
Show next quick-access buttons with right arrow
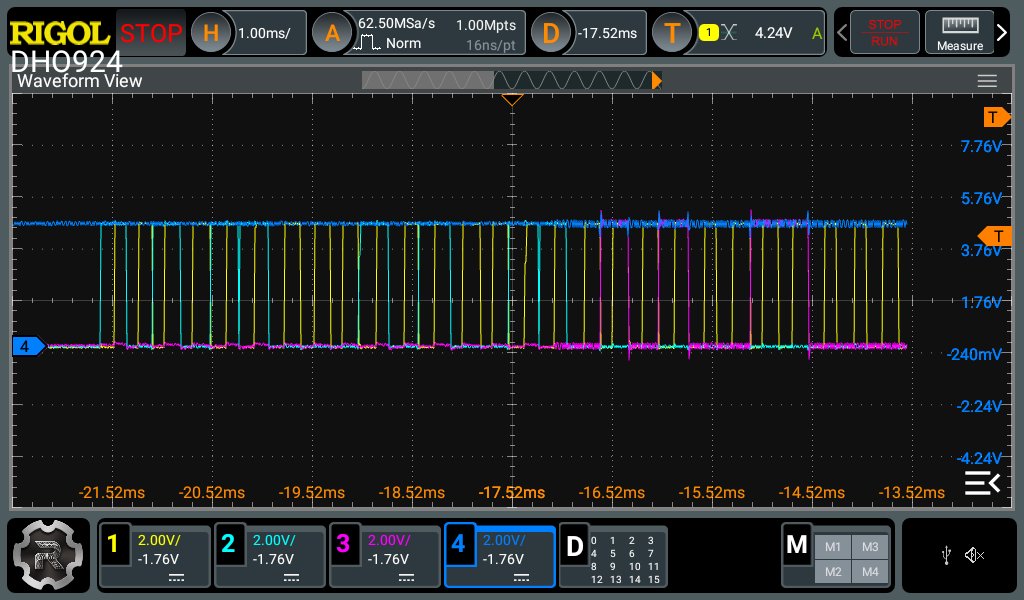[x=1003, y=33]
